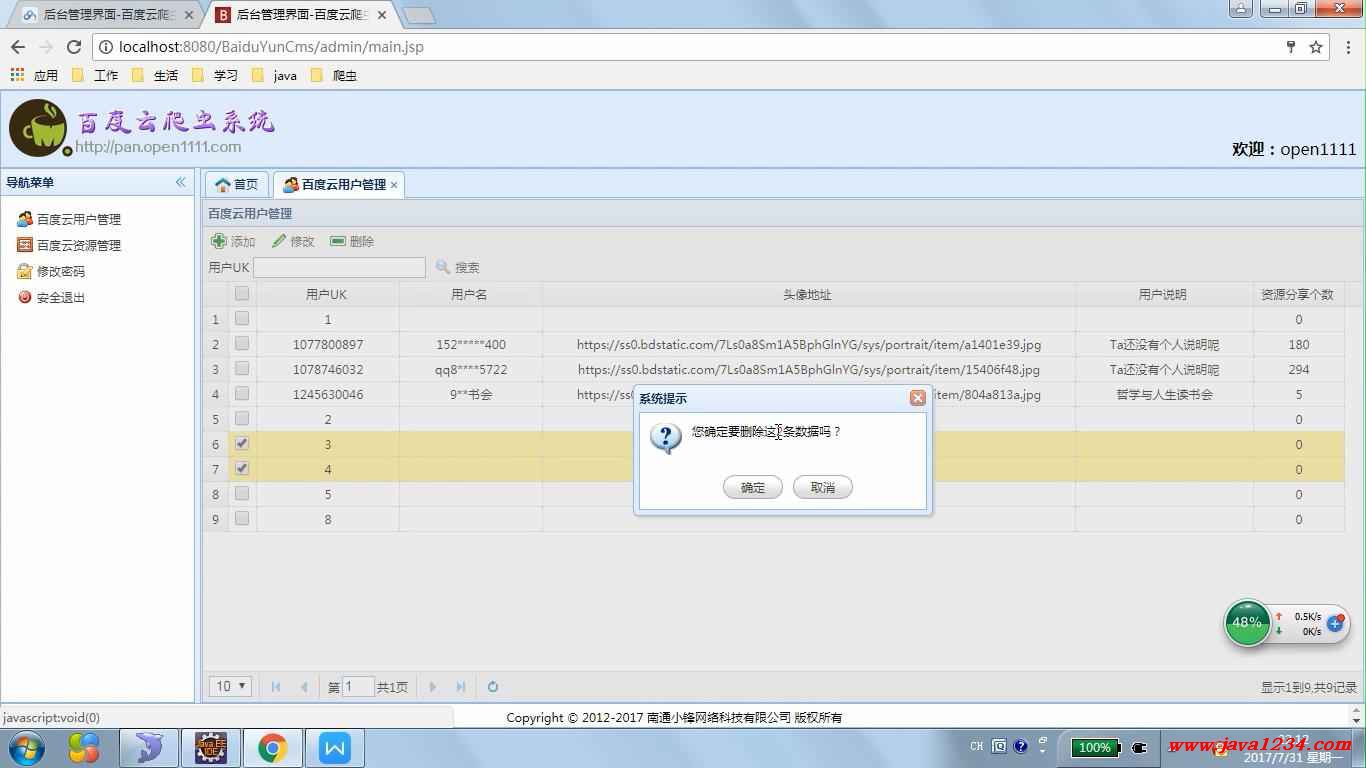
Task: Click the 头像地址 column header
Action: point(808,294)
